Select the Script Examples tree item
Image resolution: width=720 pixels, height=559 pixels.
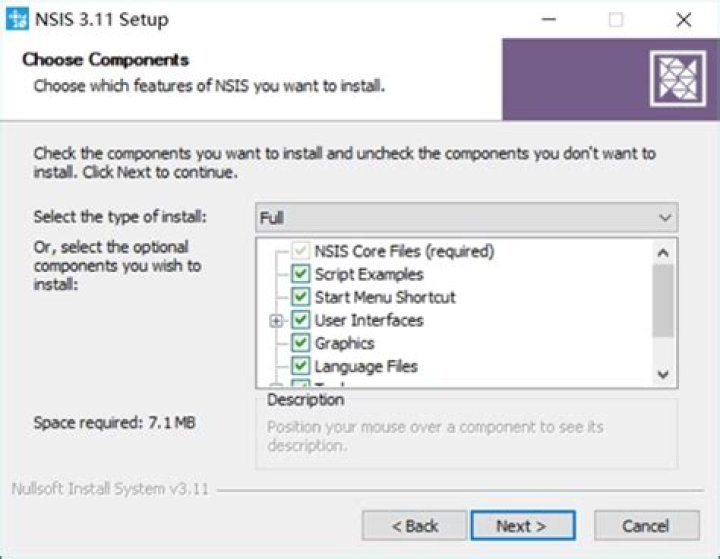pos(368,274)
